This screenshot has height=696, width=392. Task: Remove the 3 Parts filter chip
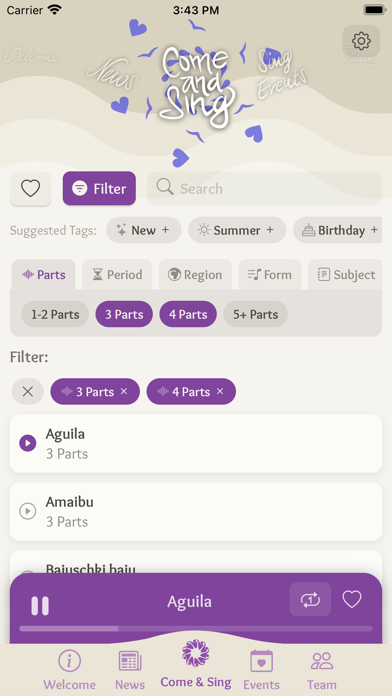pyautogui.click(x=124, y=392)
